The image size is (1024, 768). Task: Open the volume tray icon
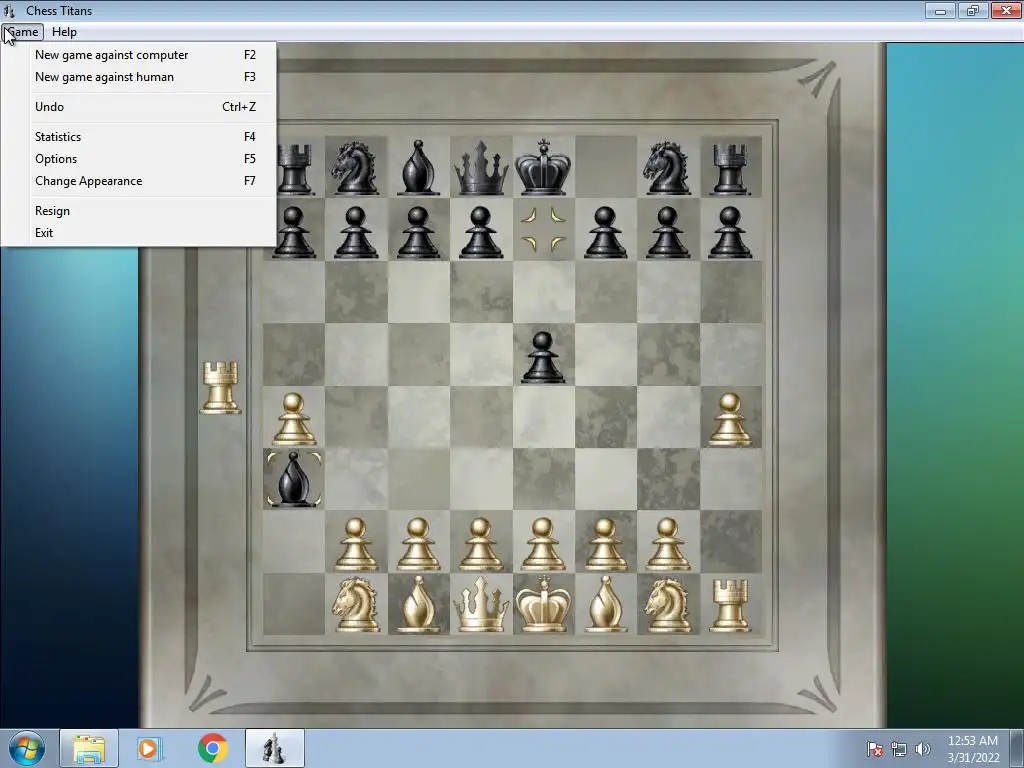922,749
